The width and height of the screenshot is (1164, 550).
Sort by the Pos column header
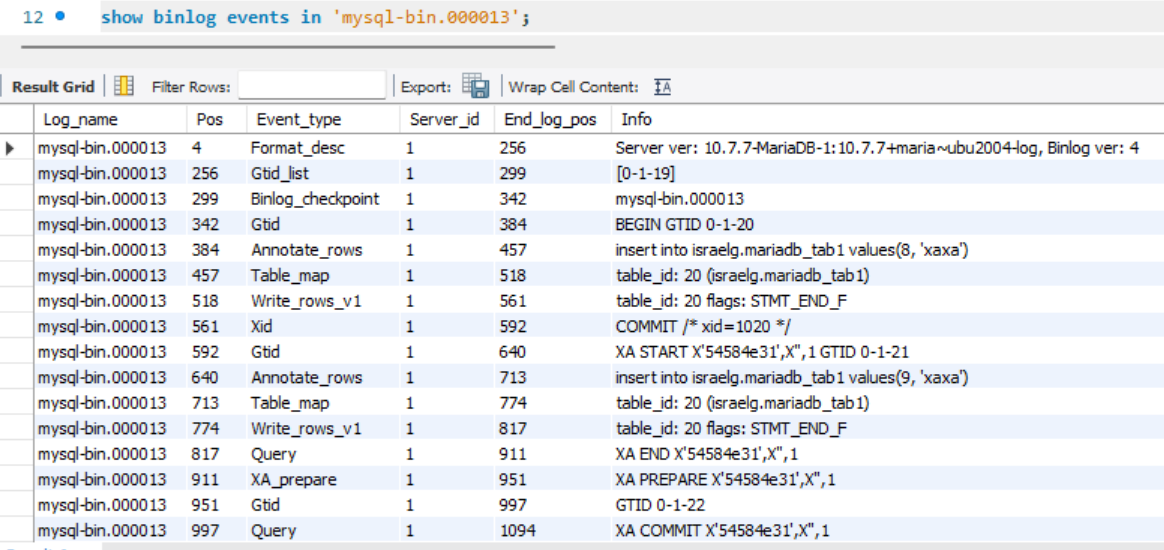click(209, 119)
